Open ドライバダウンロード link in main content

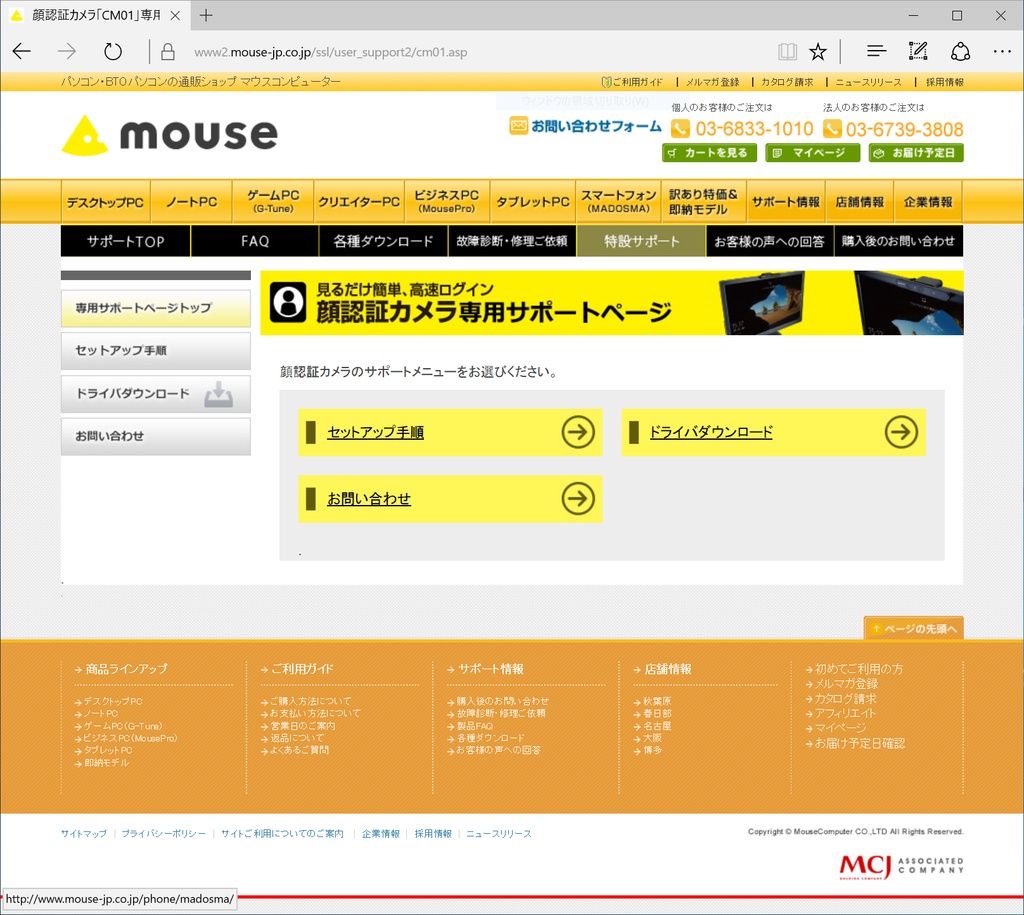coord(711,432)
